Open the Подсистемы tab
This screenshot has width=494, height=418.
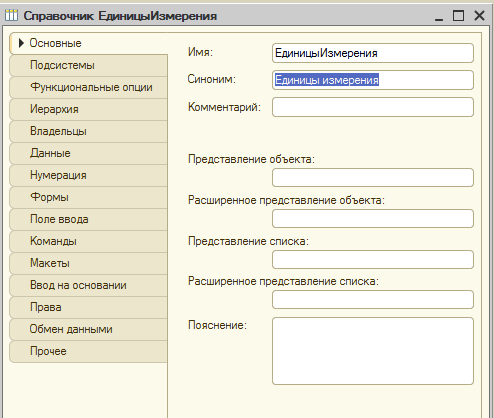point(89,65)
